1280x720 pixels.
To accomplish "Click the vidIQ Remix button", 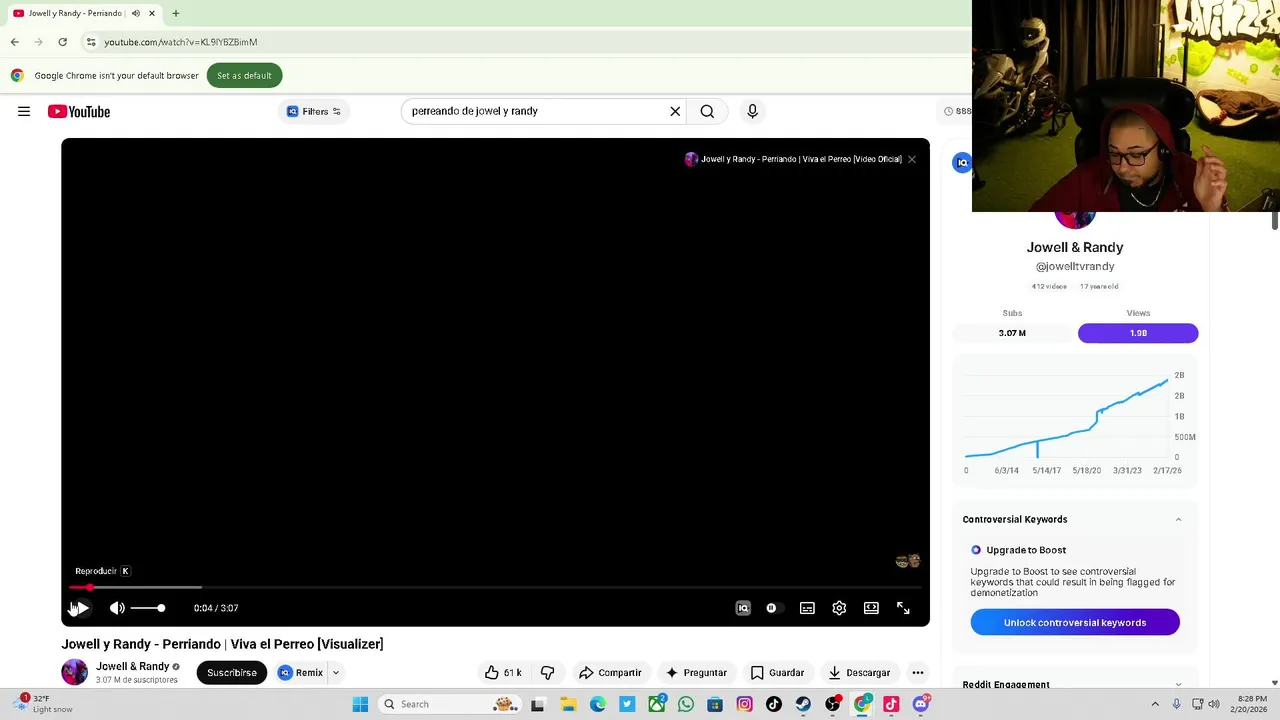I will pos(300,673).
